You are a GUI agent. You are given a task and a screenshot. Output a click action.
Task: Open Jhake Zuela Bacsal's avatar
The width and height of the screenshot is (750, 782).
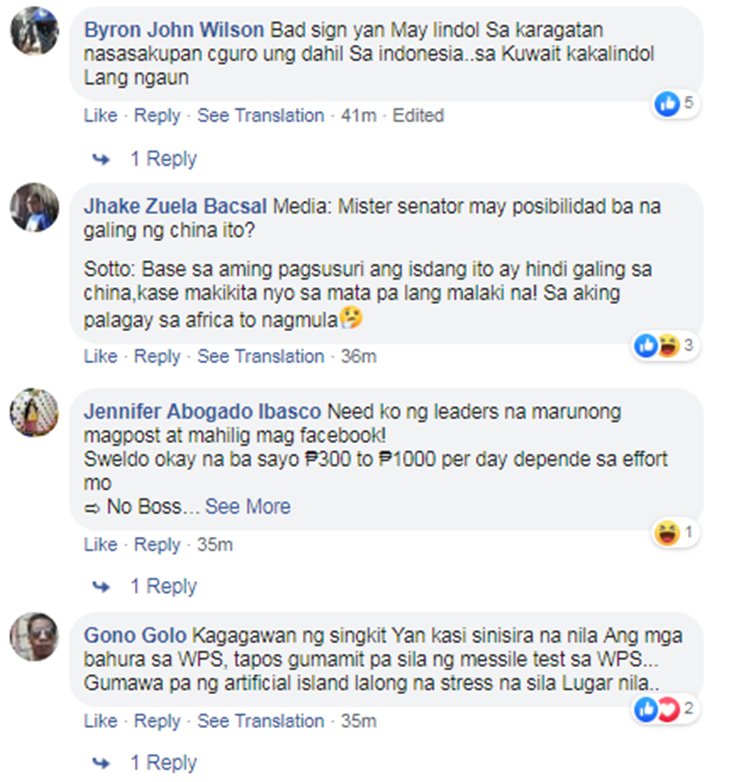34,207
